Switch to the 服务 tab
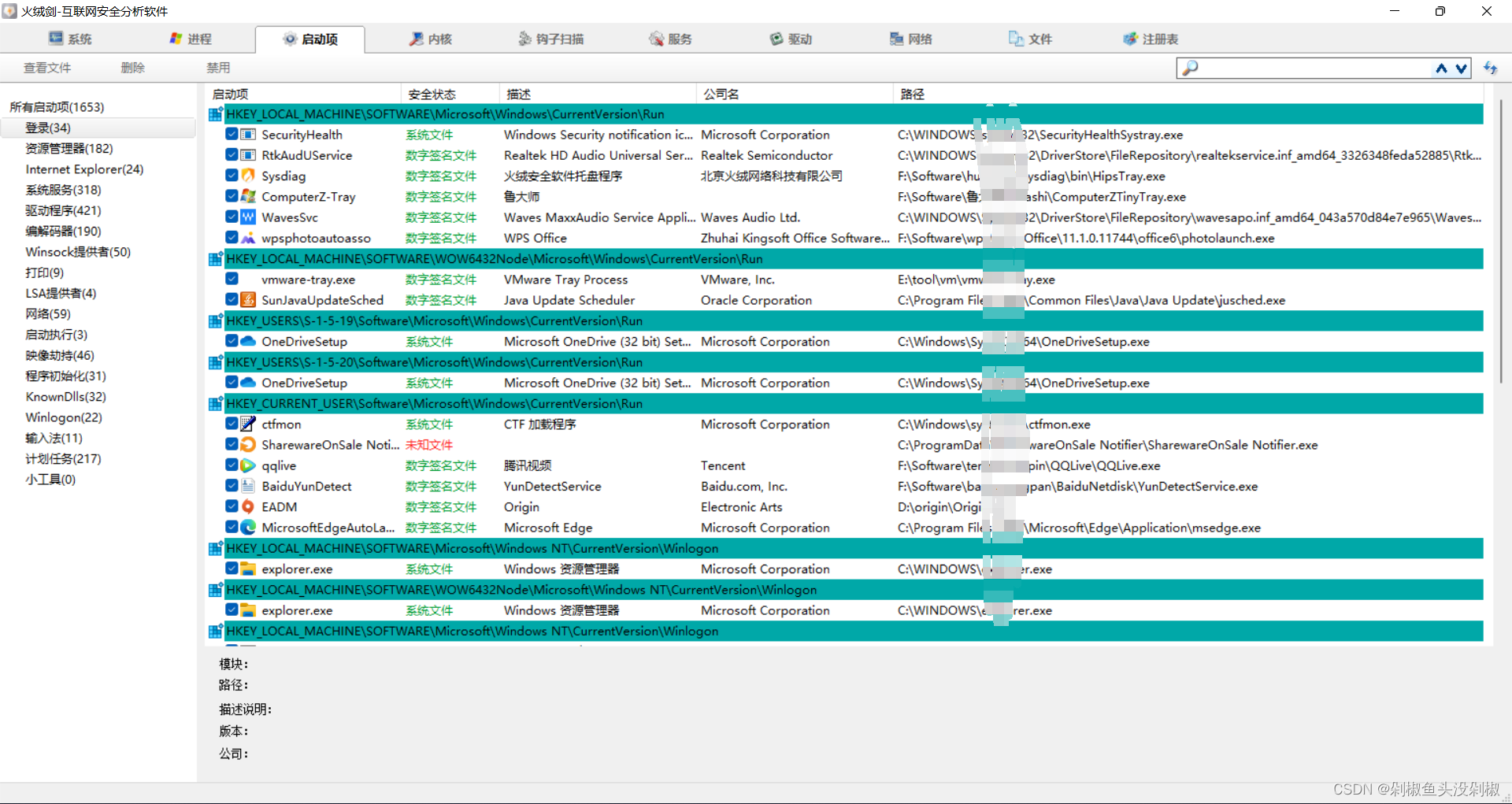This screenshot has height=804, width=1512. pos(671,39)
